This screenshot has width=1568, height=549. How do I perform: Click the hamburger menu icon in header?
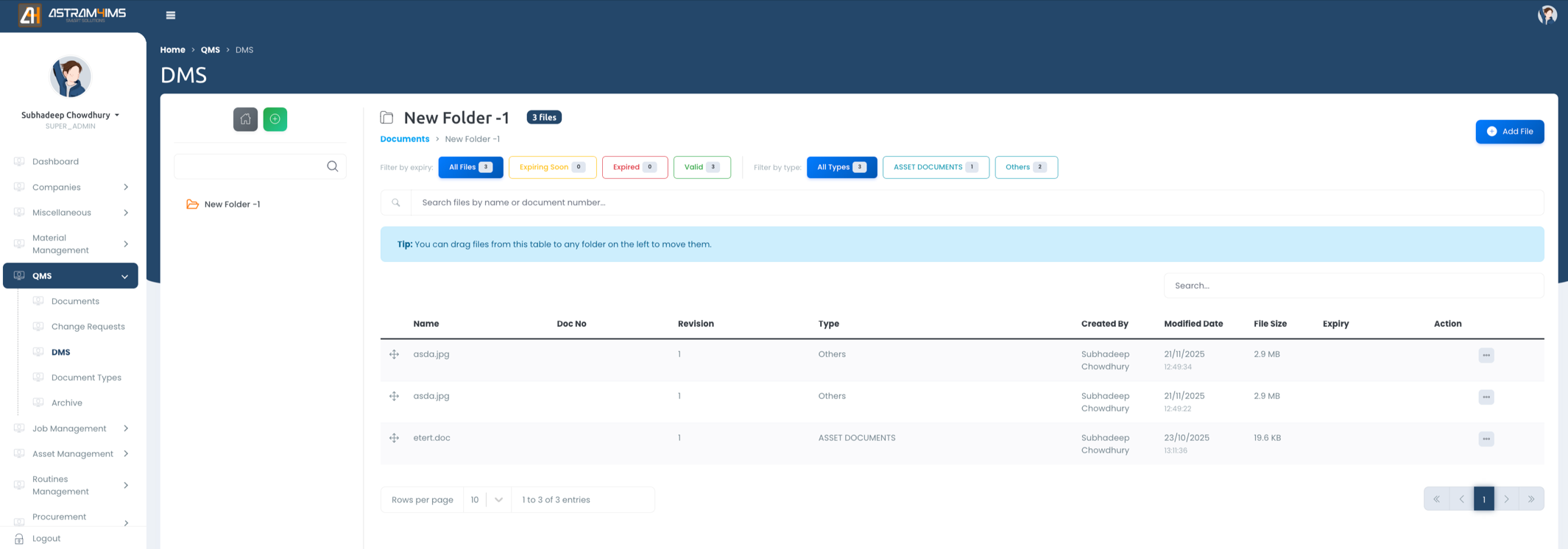pos(171,15)
